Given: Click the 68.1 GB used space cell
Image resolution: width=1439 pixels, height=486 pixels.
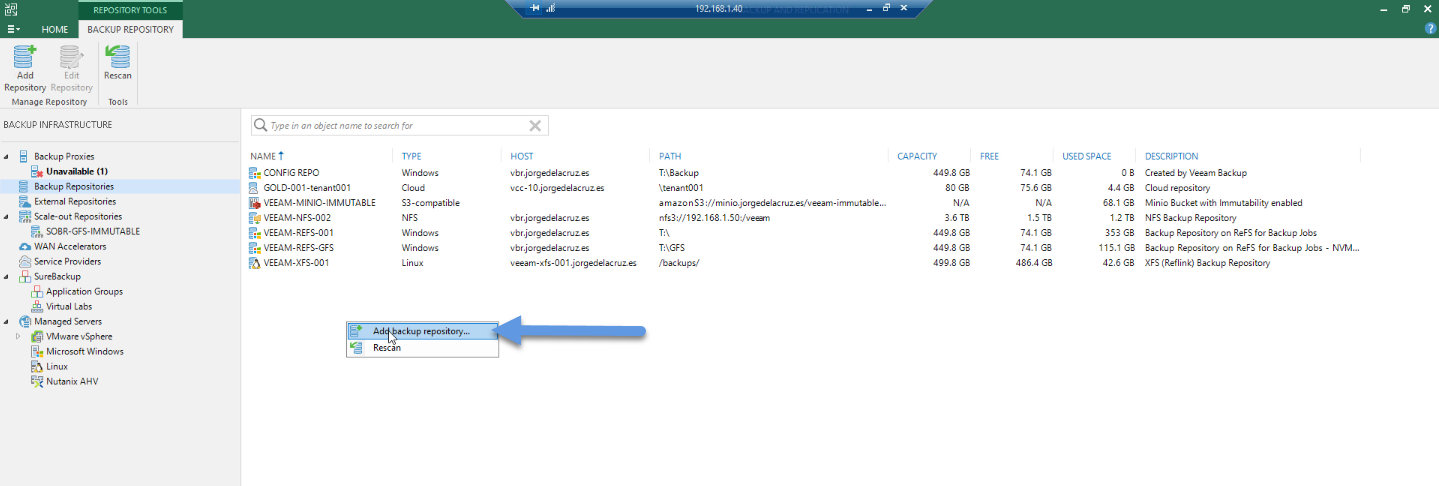Looking at the screenshot, I should click(x=1119, y=203).
